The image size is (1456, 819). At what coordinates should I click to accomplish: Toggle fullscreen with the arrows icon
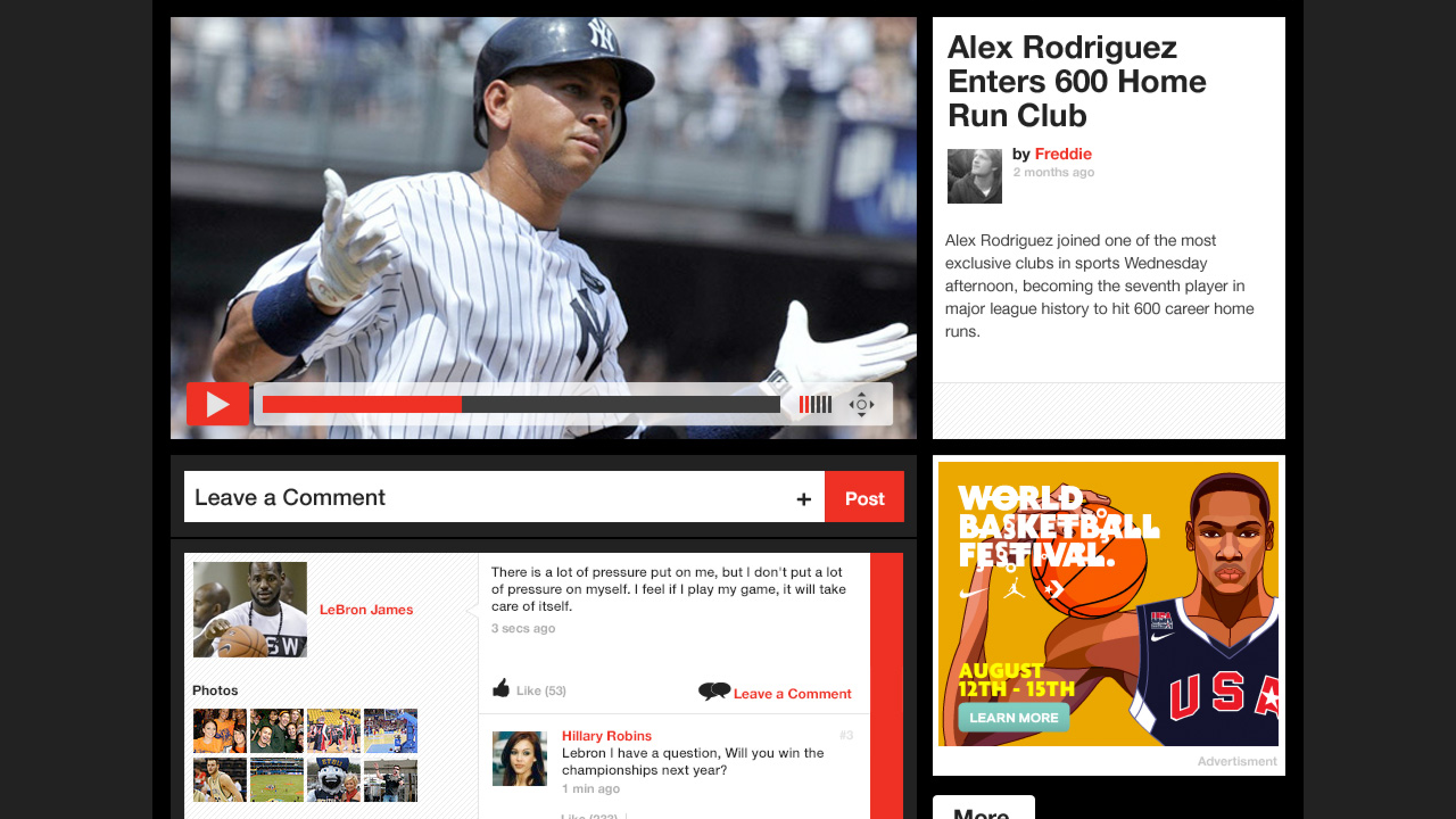861,404
